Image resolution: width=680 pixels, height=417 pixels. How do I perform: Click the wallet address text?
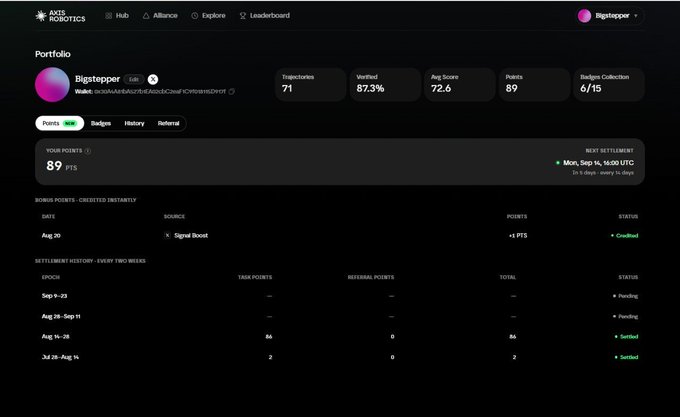coord(160,91)
